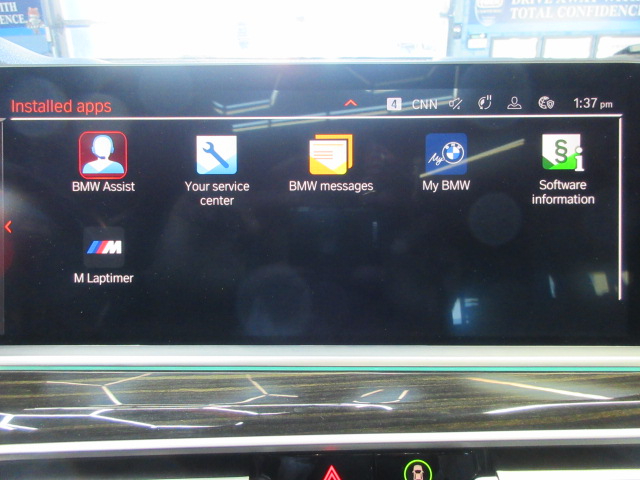The image size is (640, 480).
Task: Start the M Laptimer app
Action: point(103,247)
